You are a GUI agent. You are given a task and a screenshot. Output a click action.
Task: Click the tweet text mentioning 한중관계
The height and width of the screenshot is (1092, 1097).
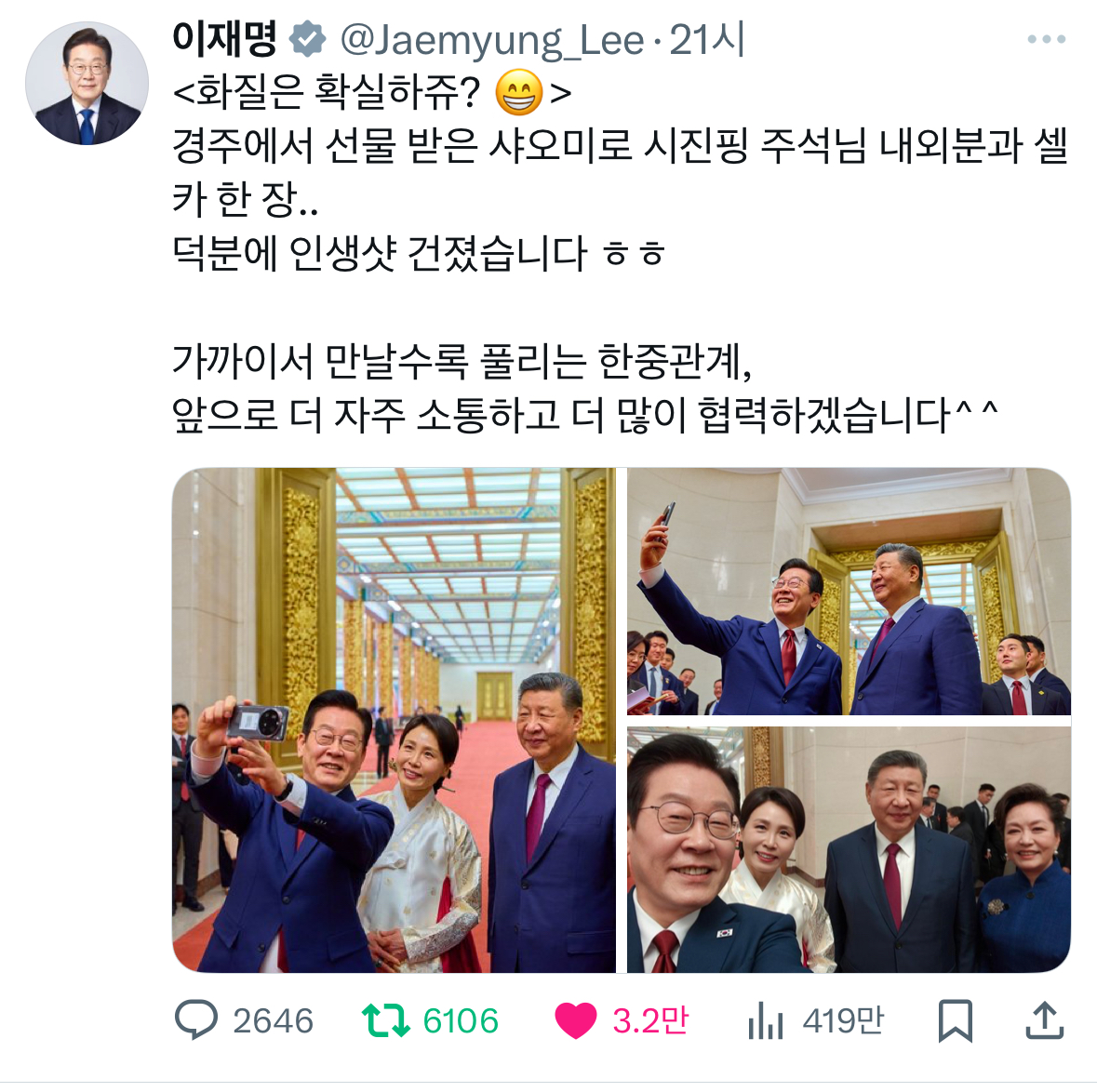pos(462,361)
